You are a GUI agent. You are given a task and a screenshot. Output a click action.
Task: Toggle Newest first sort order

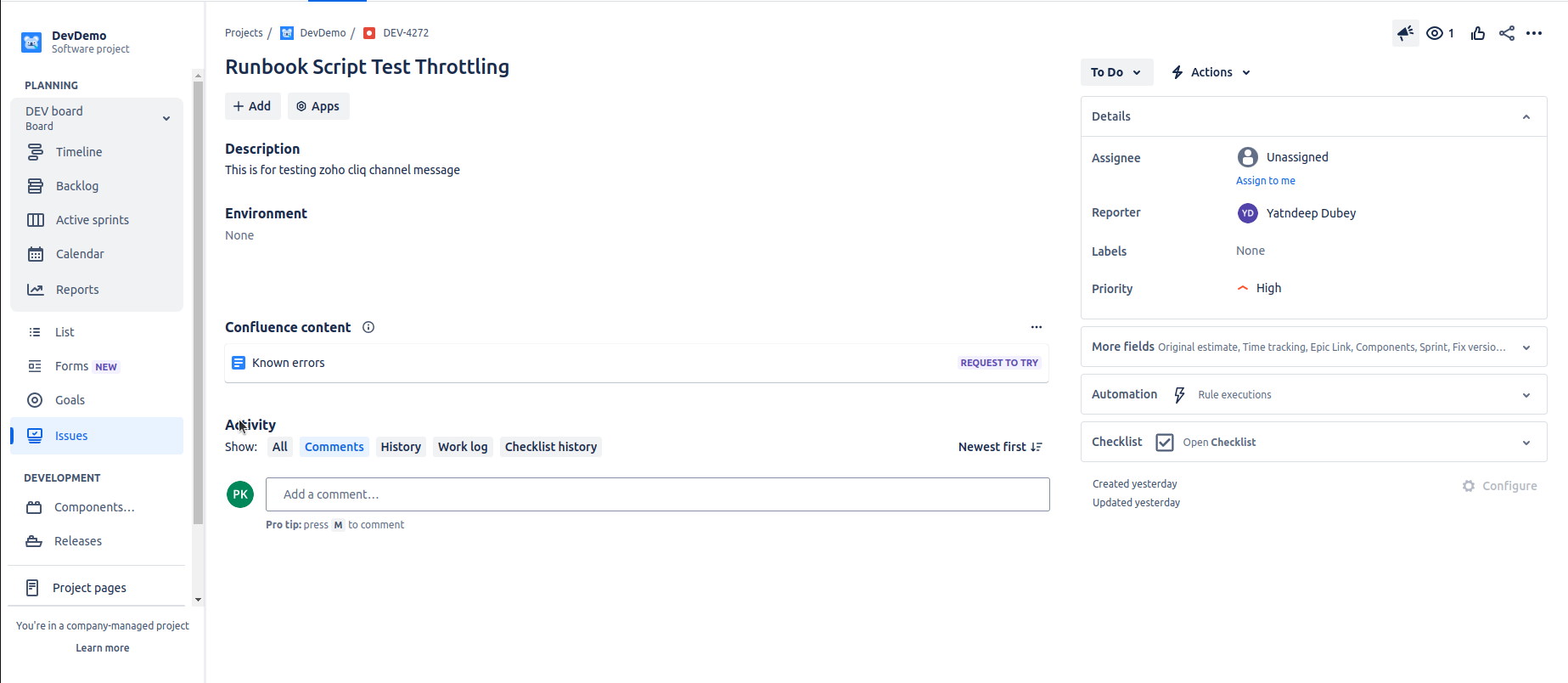coord(1000,447)
